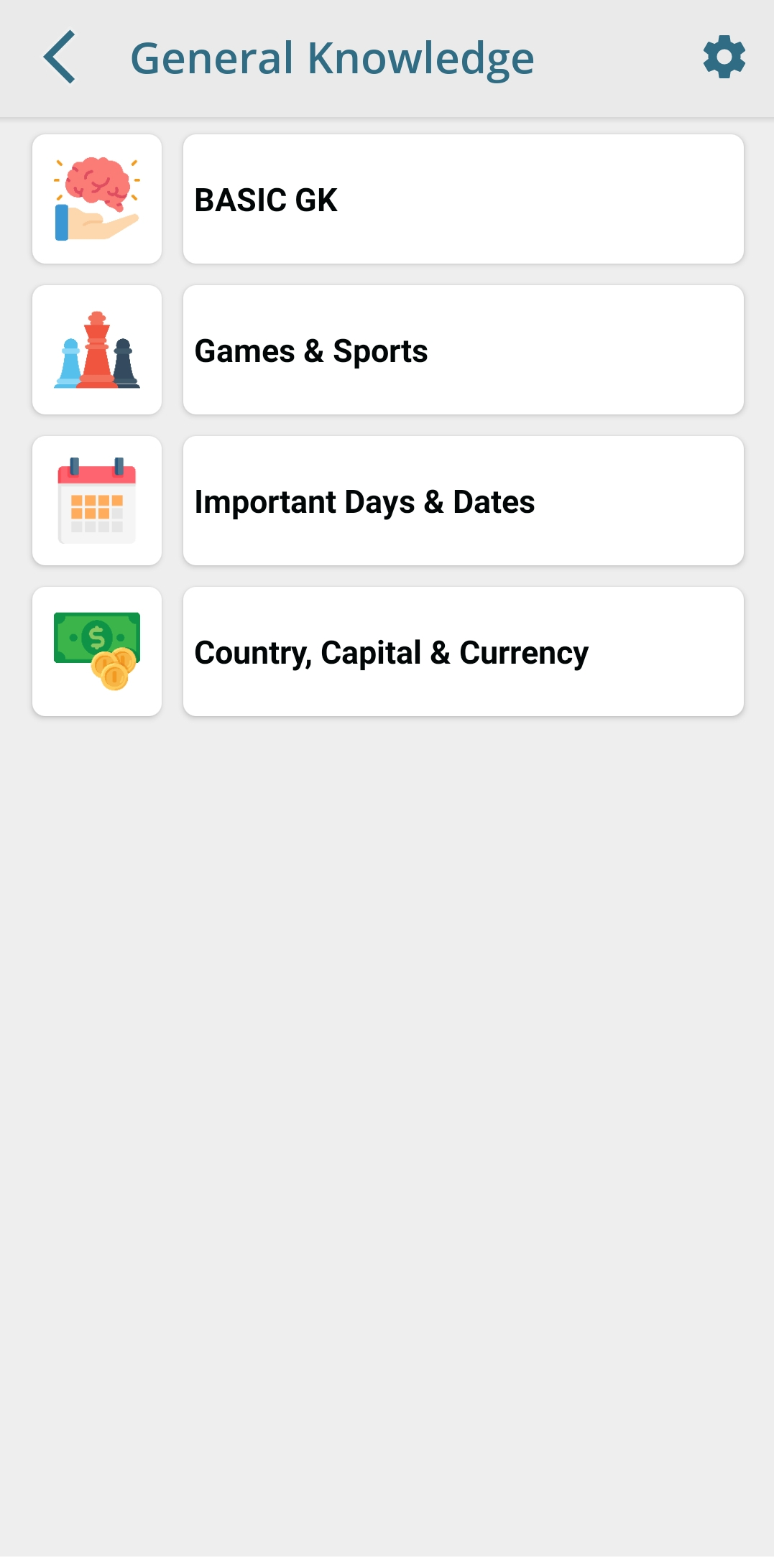
Task: Click the dark navy pawn piece
Action: 125,364
